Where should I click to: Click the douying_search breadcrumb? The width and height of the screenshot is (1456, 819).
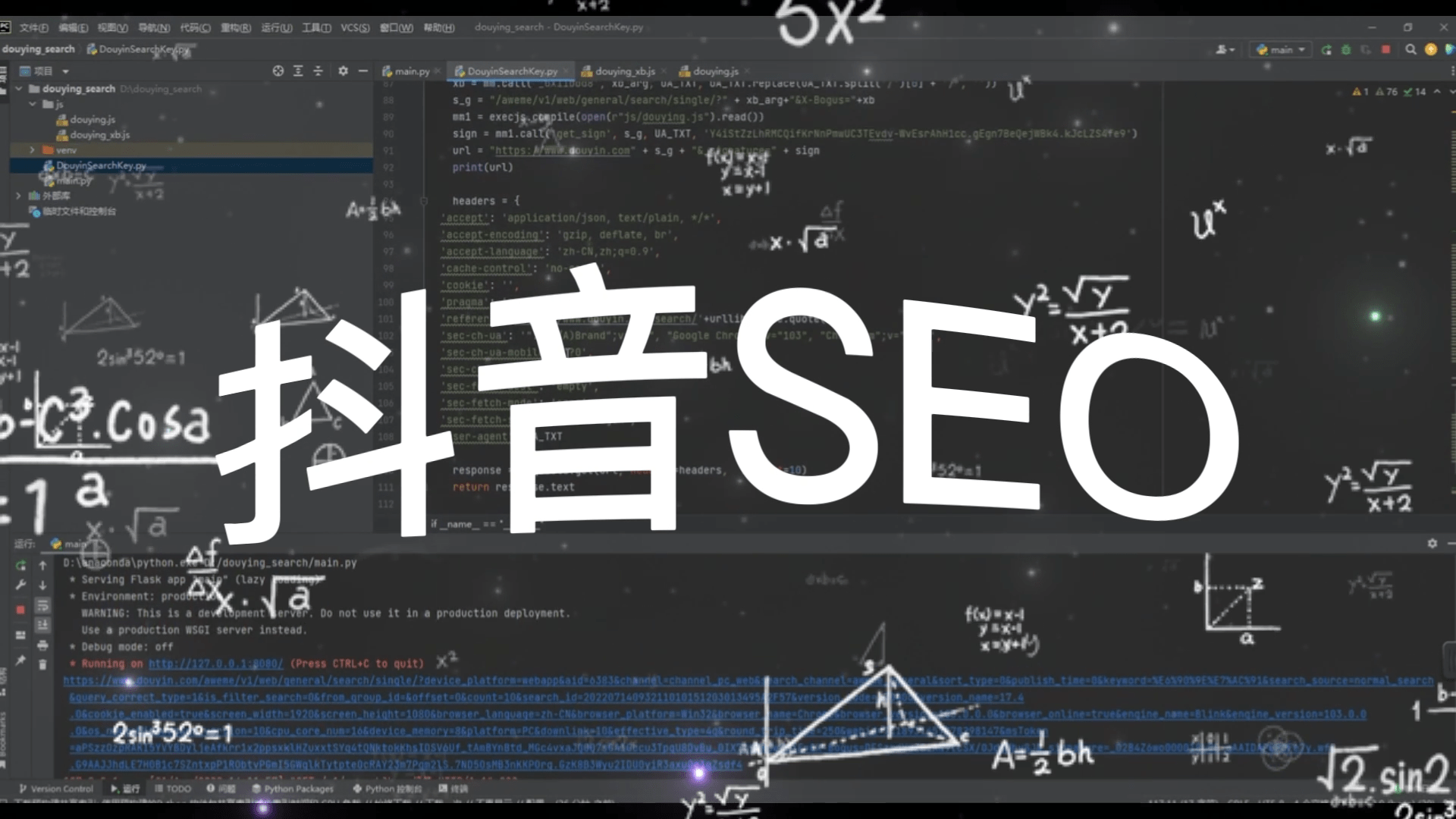pyautogui.click(x=39, y=49)
